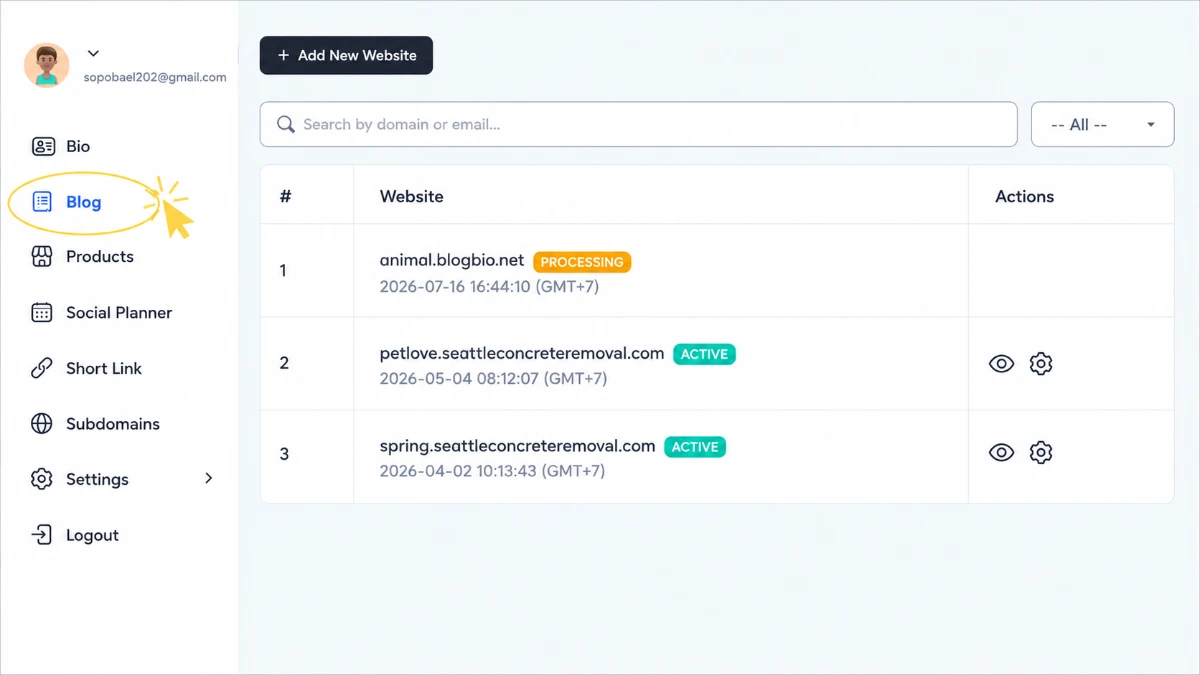Expand the Settings submenu chevron

209,478
